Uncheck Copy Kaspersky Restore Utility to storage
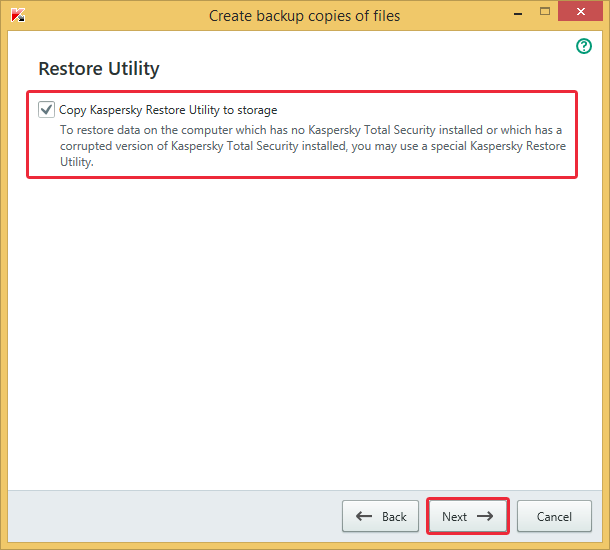The width and height of the screenshot is (610, 550). point(46,109)
